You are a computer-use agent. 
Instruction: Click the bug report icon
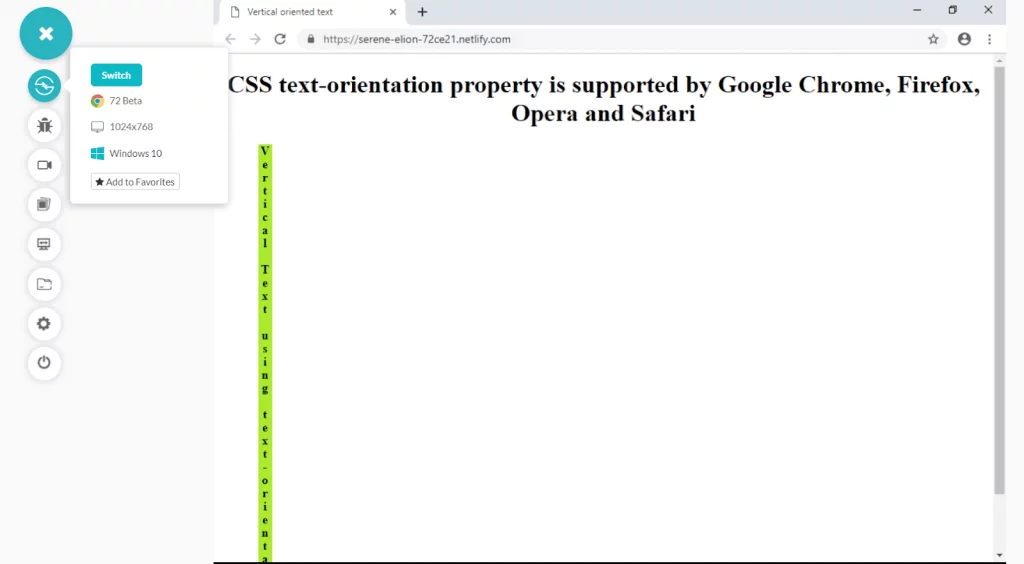pos(44,125)
